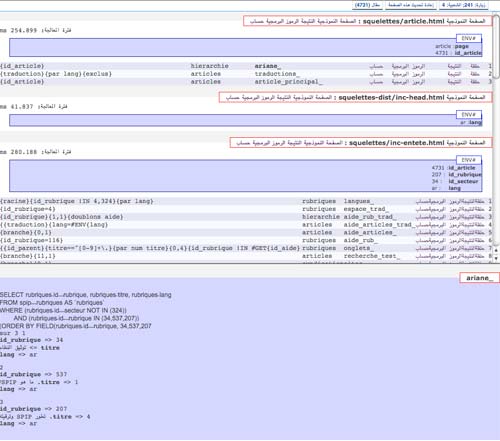Image resolution: width=500 pixels, height=441 pixels.
Task: Select the {id_rubrique=116} criteria cell
Action: (x=31, y=240)
